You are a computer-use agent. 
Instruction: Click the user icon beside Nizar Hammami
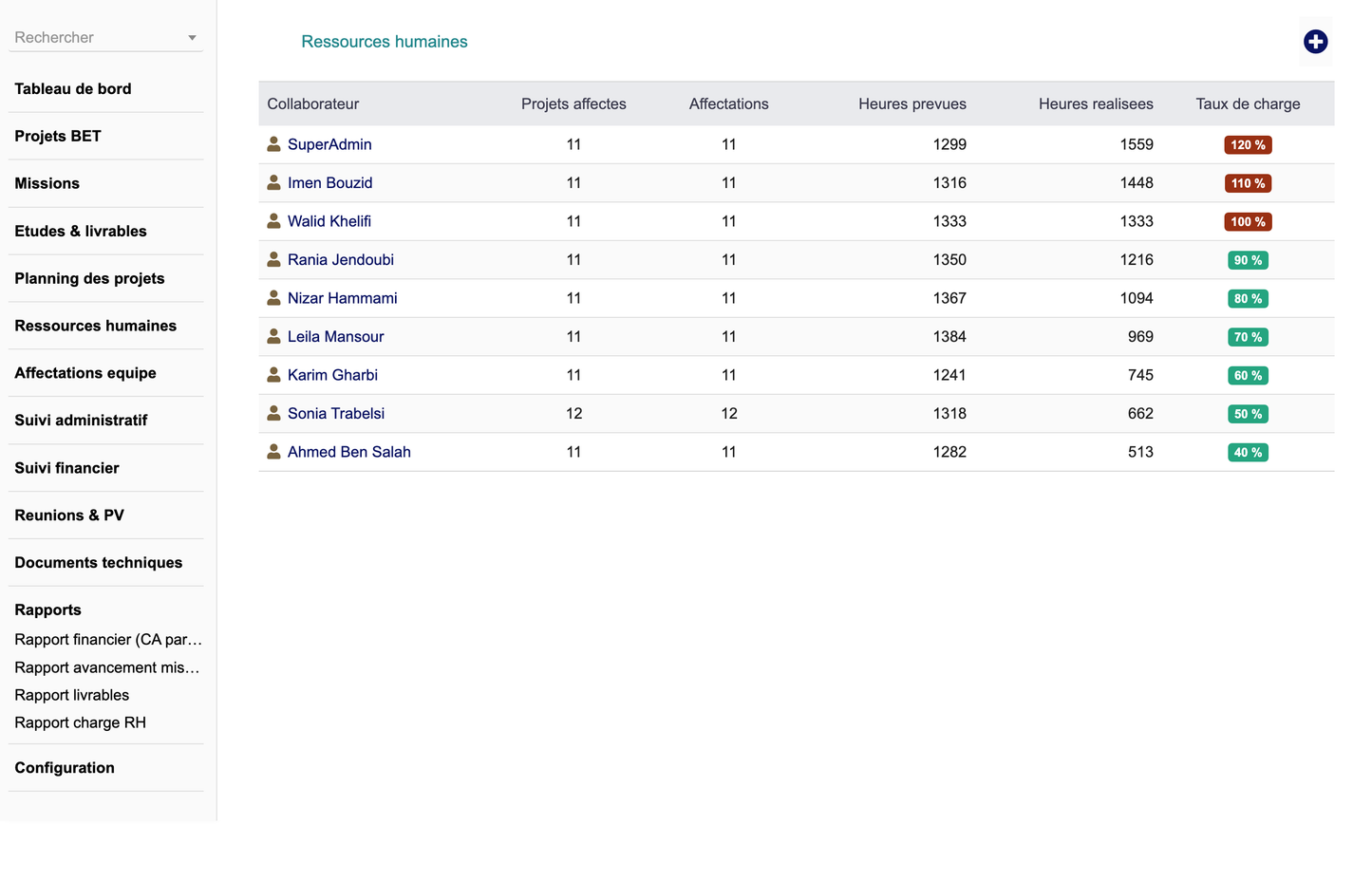tap(273, 297)
